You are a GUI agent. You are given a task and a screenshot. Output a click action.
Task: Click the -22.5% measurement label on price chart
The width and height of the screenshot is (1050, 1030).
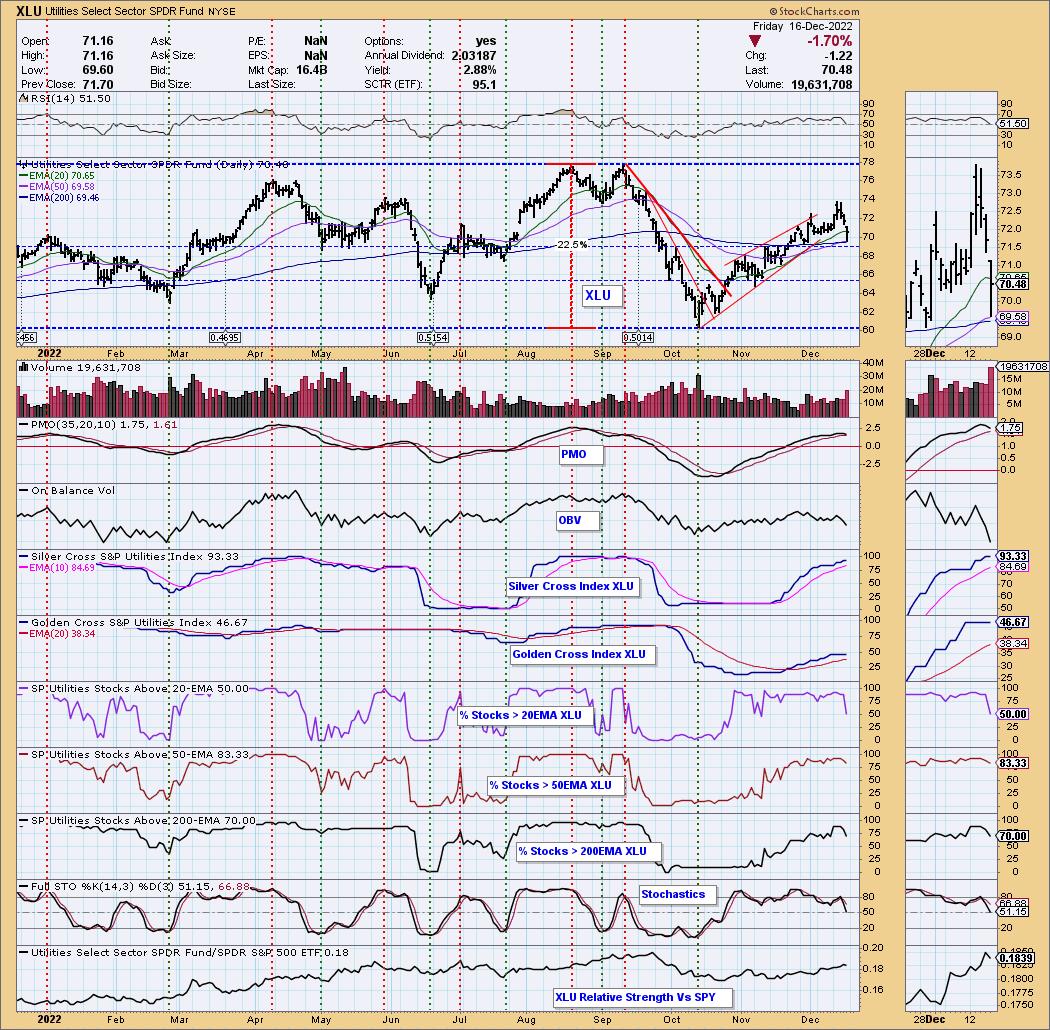pyautogui.click(x=572, y=245)
